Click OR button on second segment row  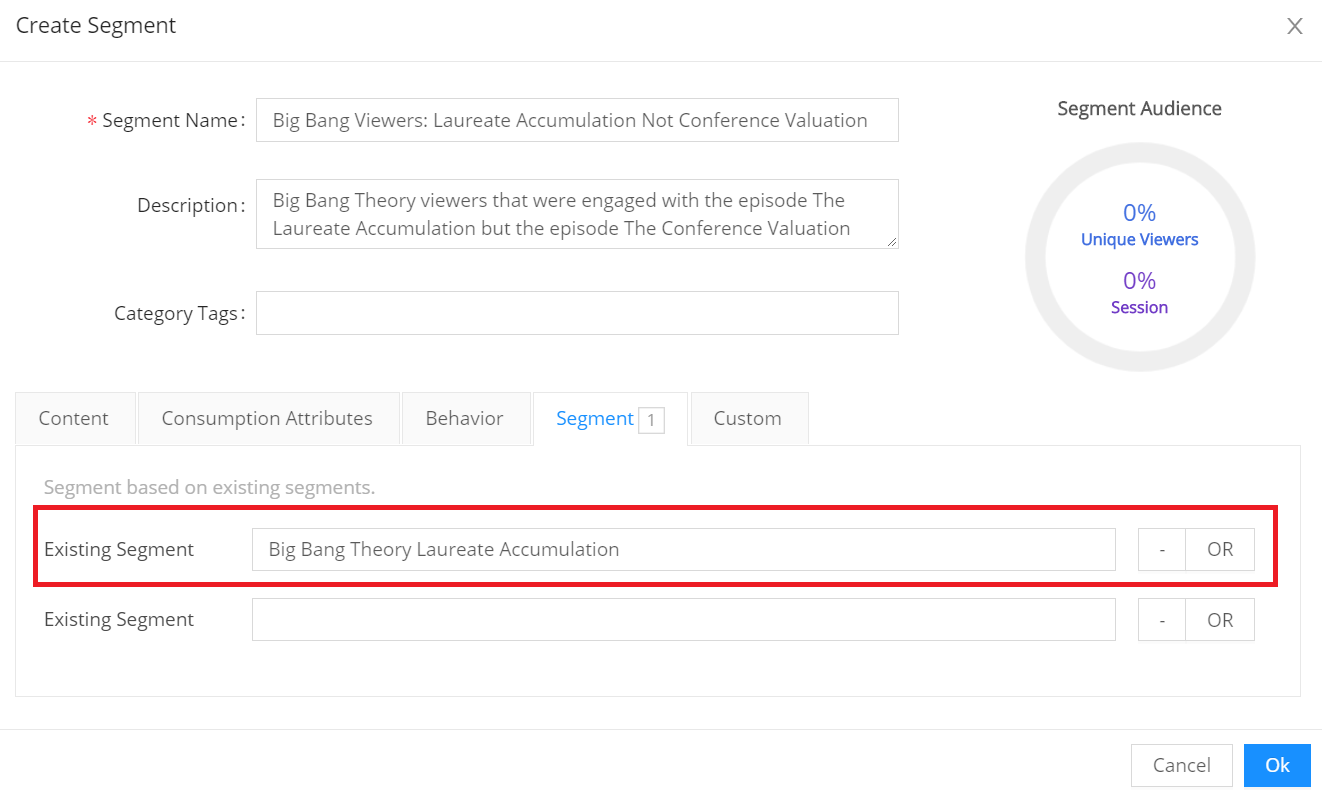click(1220, 620)
